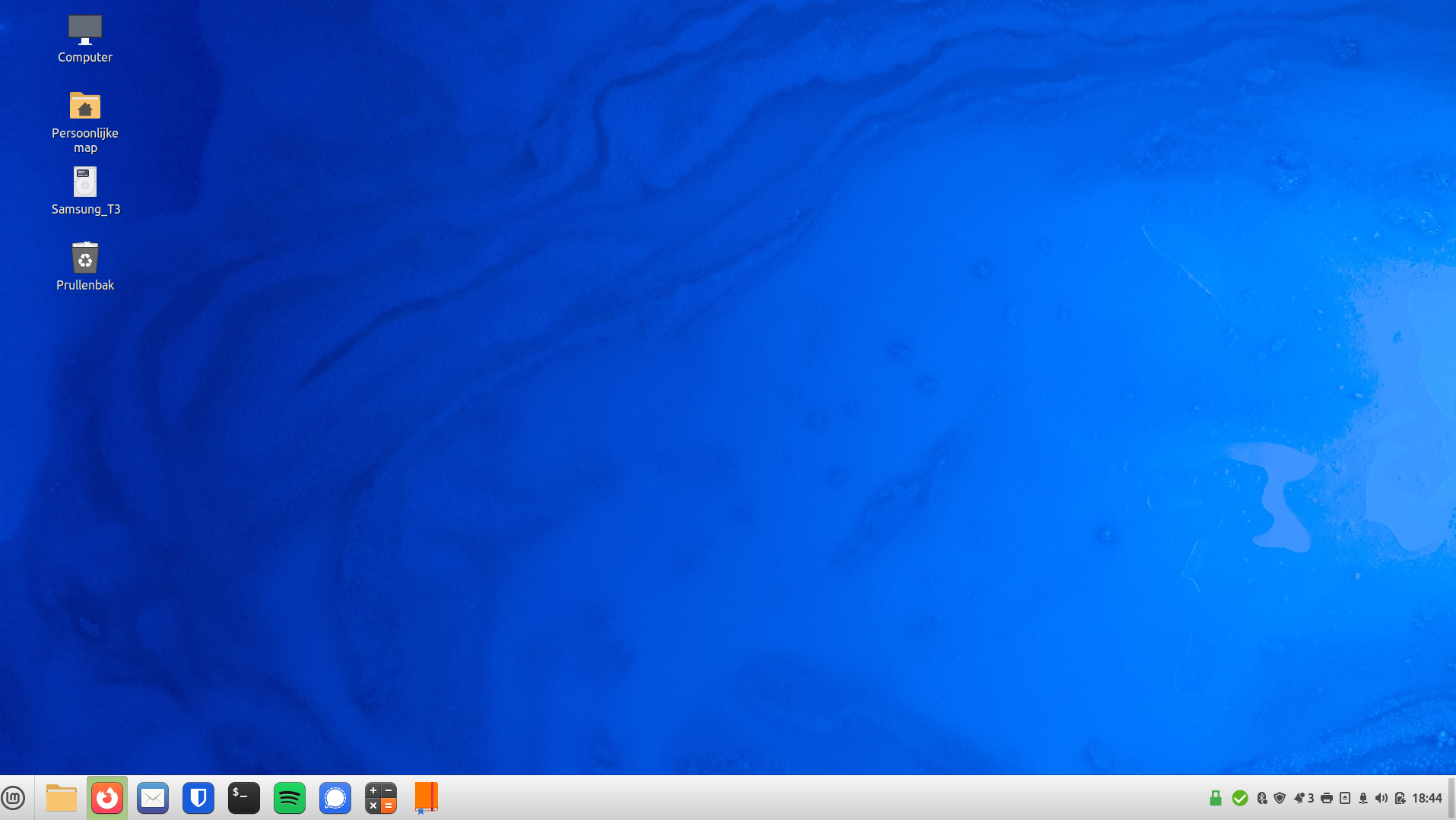Click the green padlock tray icon
This screenshot has height=820, width=1456.
[x=1216, y=798]
